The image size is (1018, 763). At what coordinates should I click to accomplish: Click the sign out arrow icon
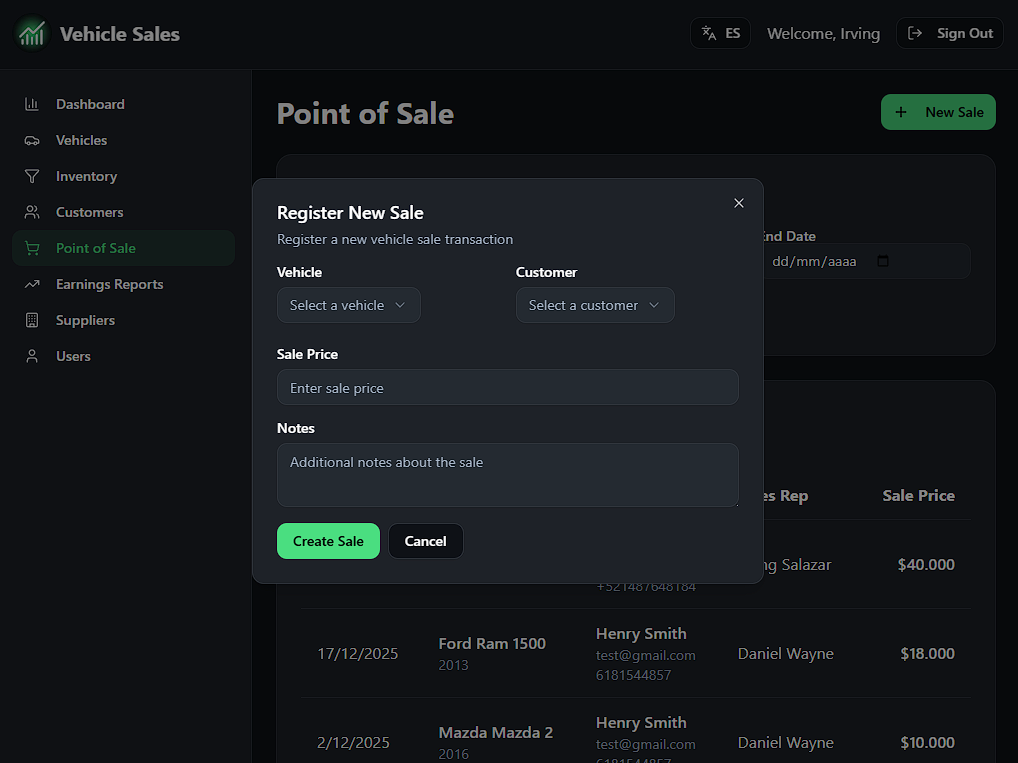[915, 33]
